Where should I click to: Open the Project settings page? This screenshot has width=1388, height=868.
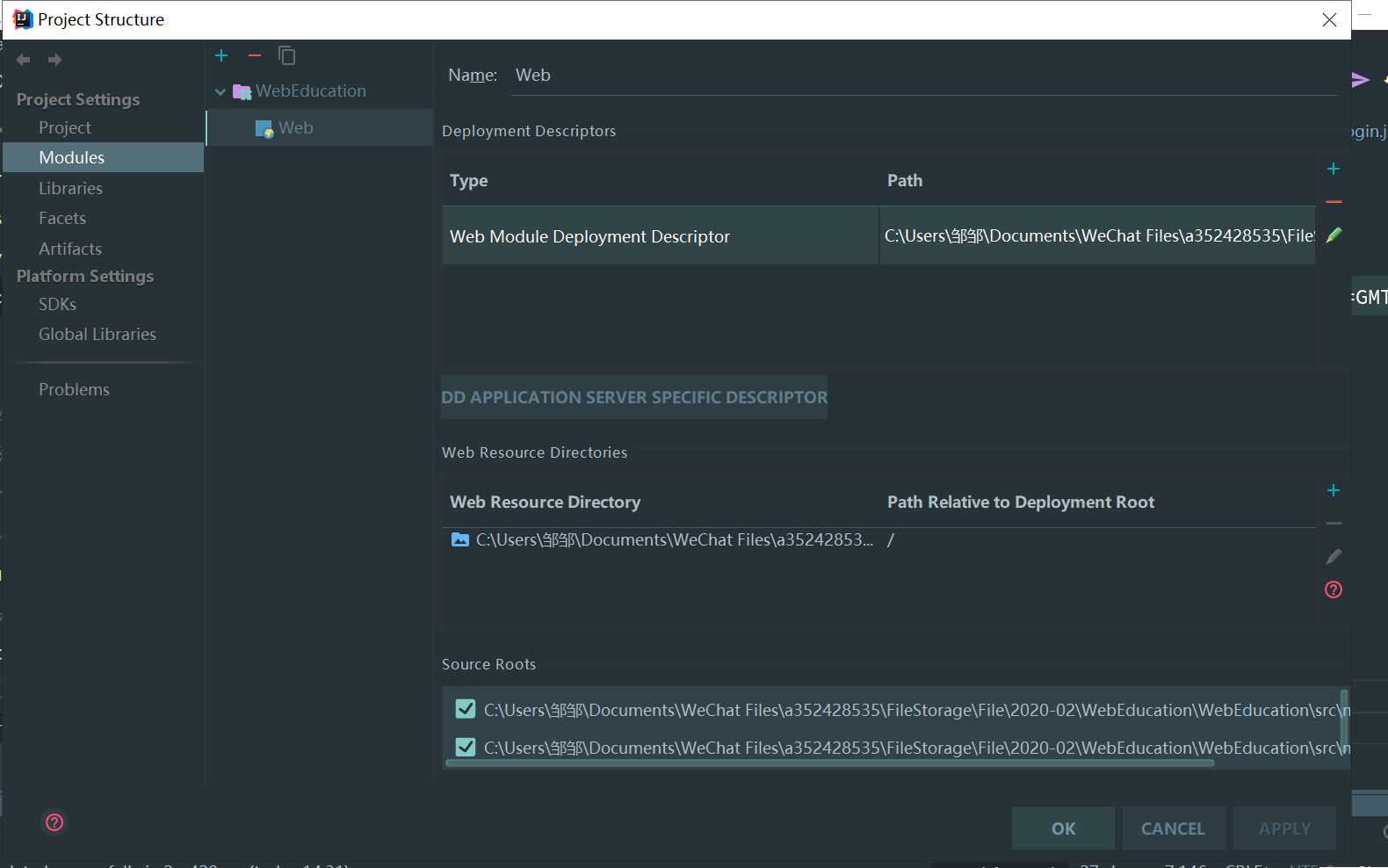click(65, 127)
